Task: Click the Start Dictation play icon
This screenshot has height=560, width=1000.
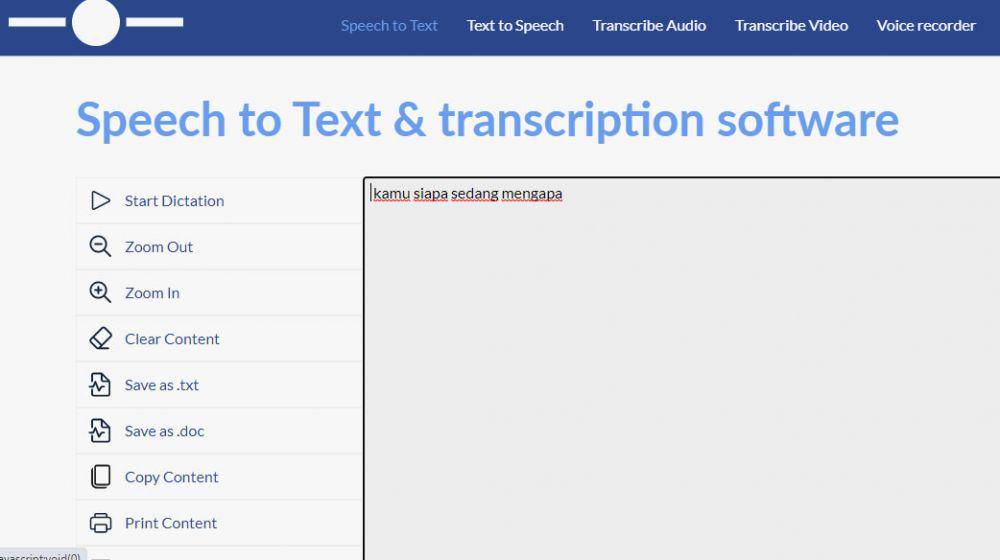Action: tap(100, 201)
